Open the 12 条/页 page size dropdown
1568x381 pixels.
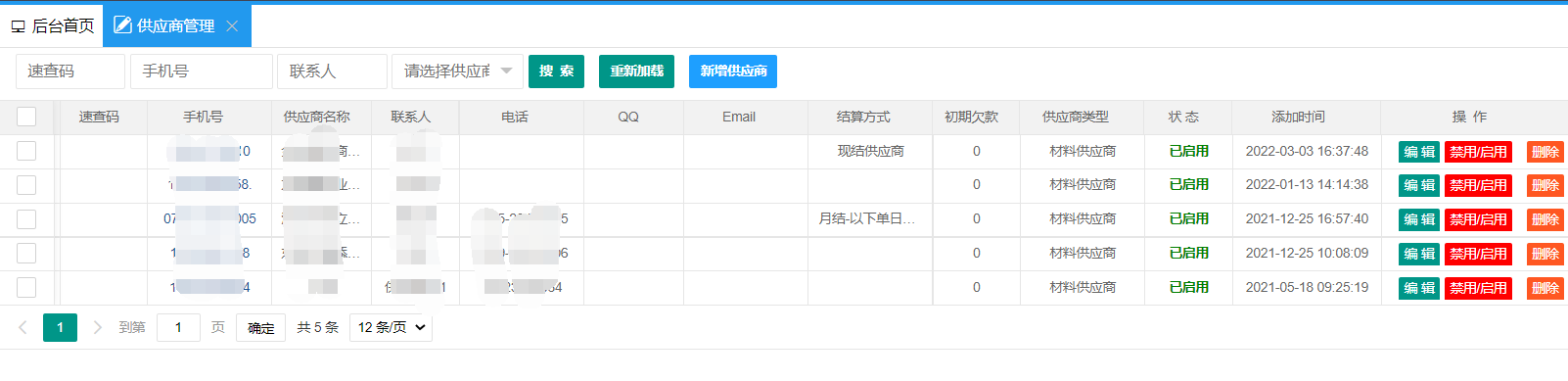click(x=392, y=327)
